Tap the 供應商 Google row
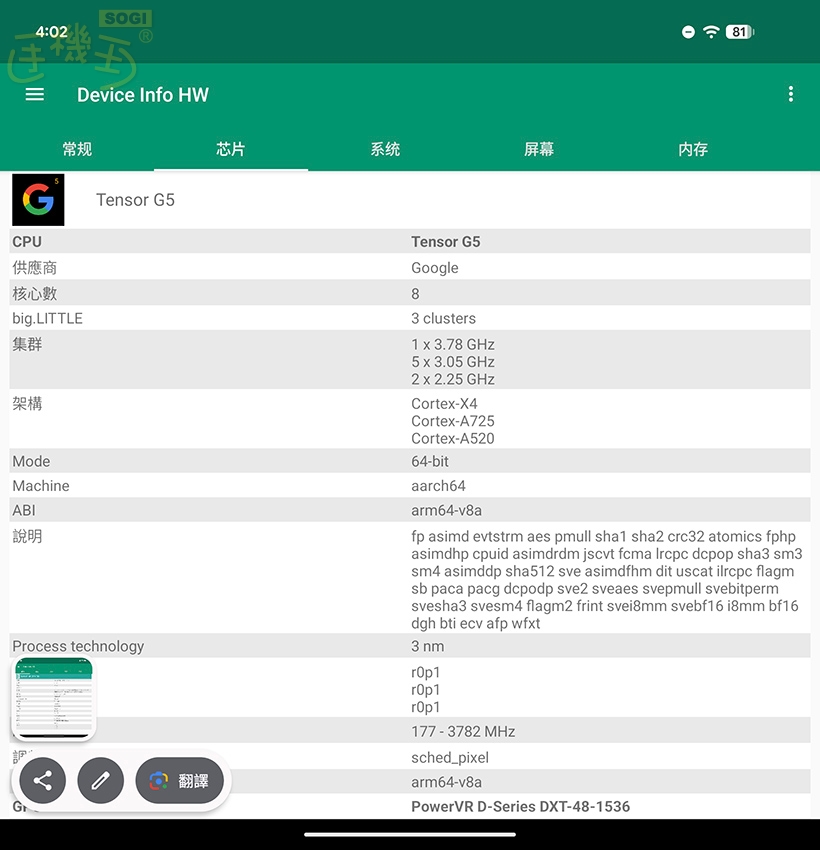820x850 pixels. pos(410,268)
